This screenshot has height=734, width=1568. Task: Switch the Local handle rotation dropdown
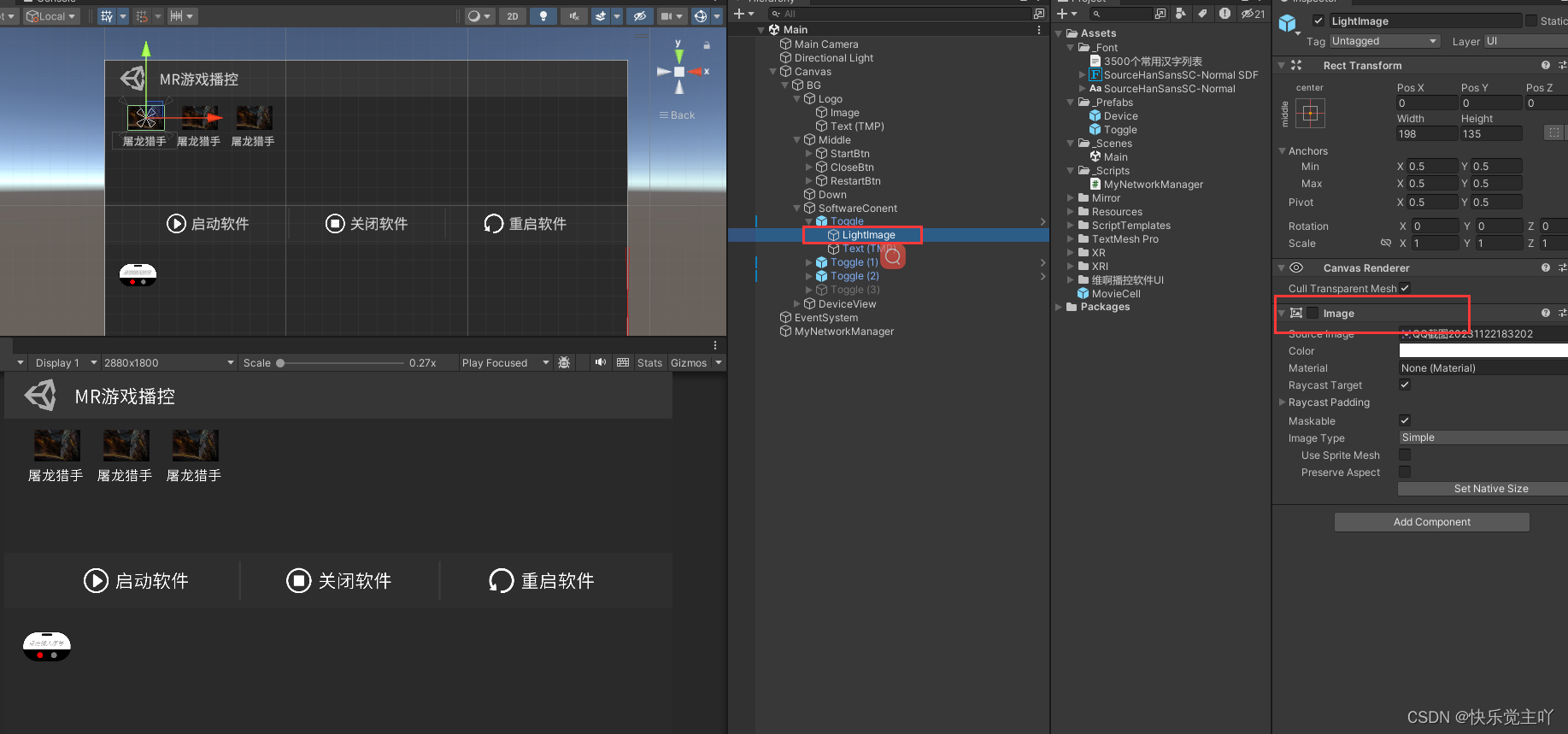coord(50,16)
